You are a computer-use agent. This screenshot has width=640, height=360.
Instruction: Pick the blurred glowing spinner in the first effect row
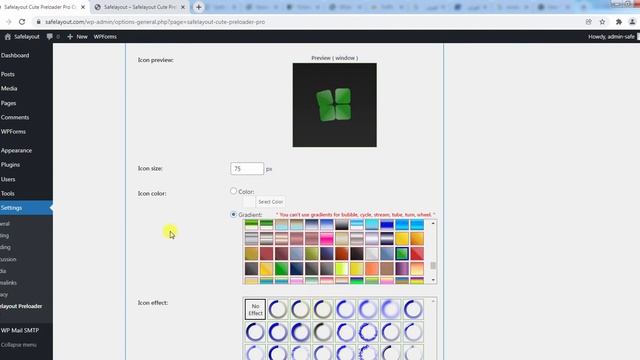(391, 309)
